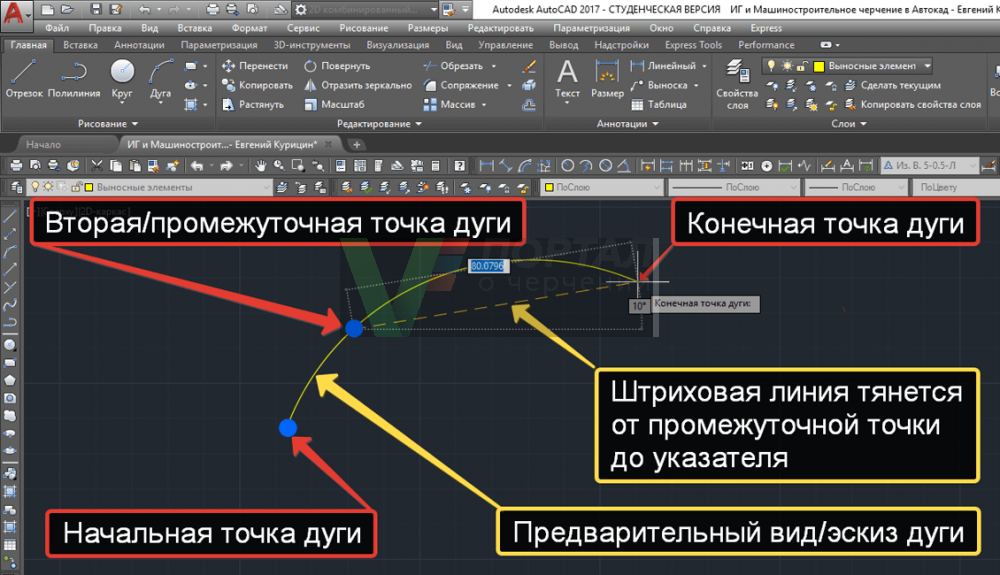Click the Повернуть (rotate) tool

tap(337, 66)
